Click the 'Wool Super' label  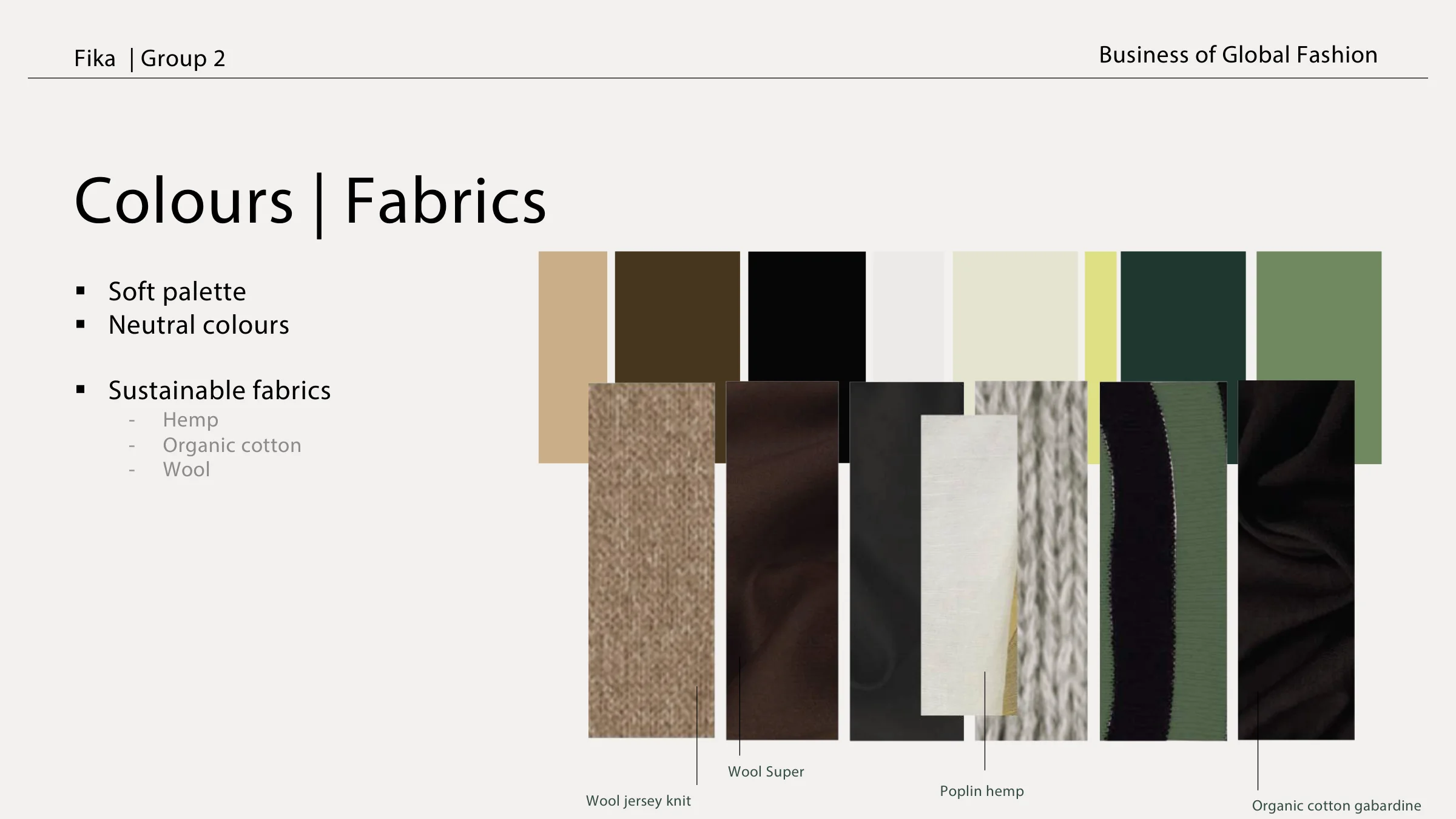(x=766, y=772)
